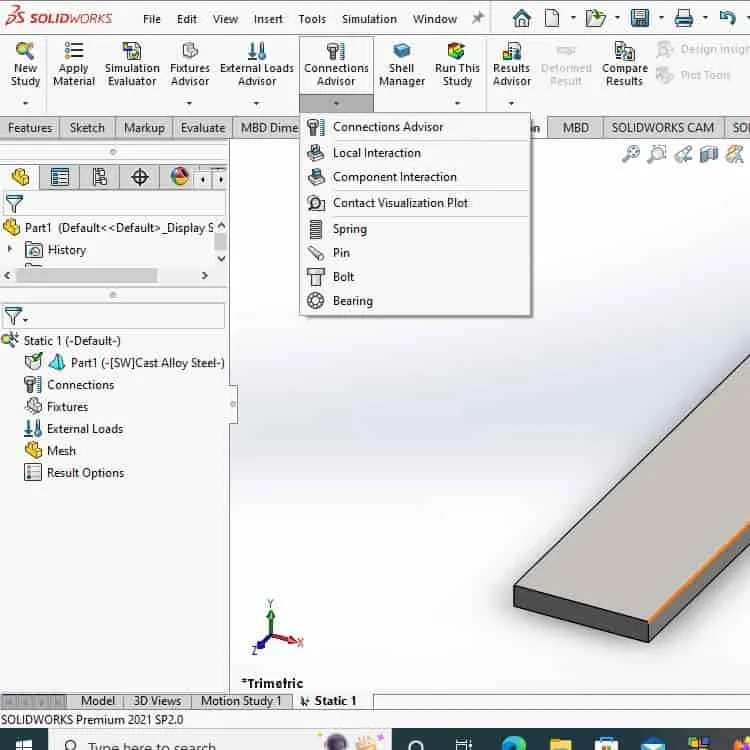Expand External Loads Advisor dropdown arrow

click(256, 103)
